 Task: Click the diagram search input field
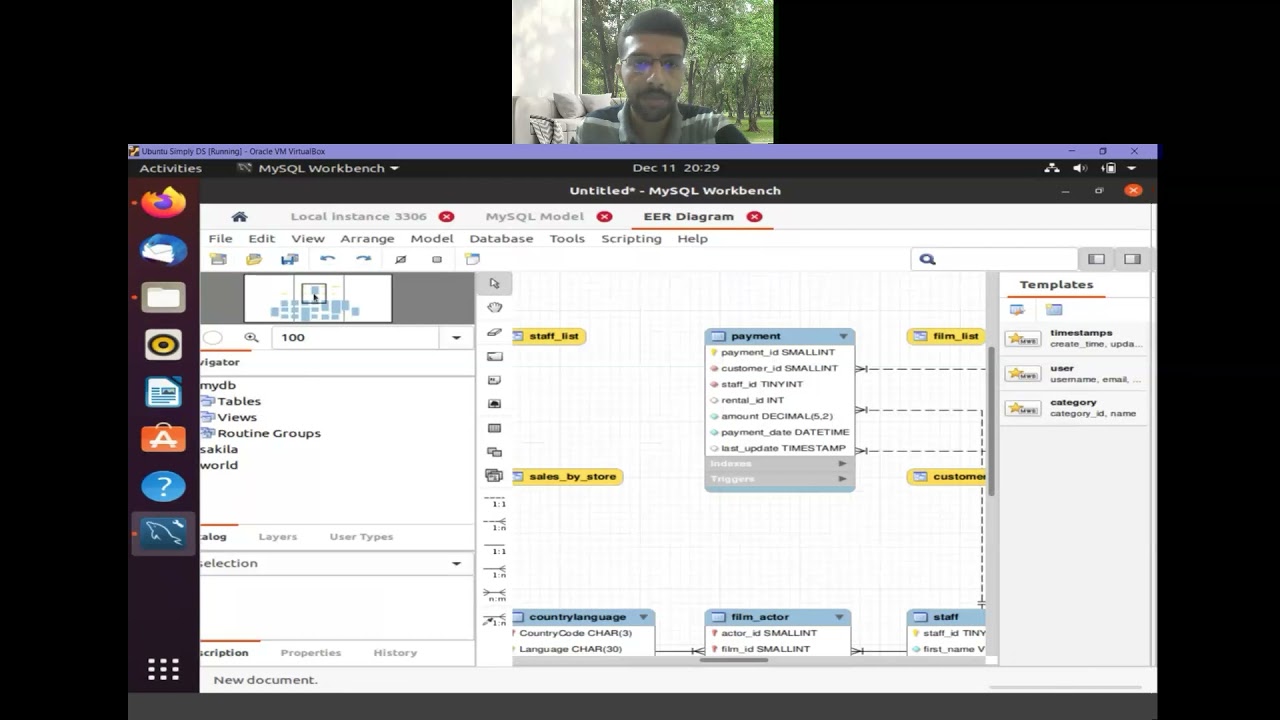coord(994,259)
